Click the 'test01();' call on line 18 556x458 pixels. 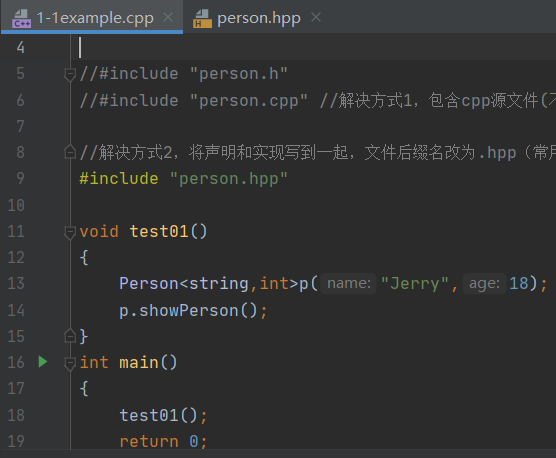pyautogui.click(x=163, y=415)
